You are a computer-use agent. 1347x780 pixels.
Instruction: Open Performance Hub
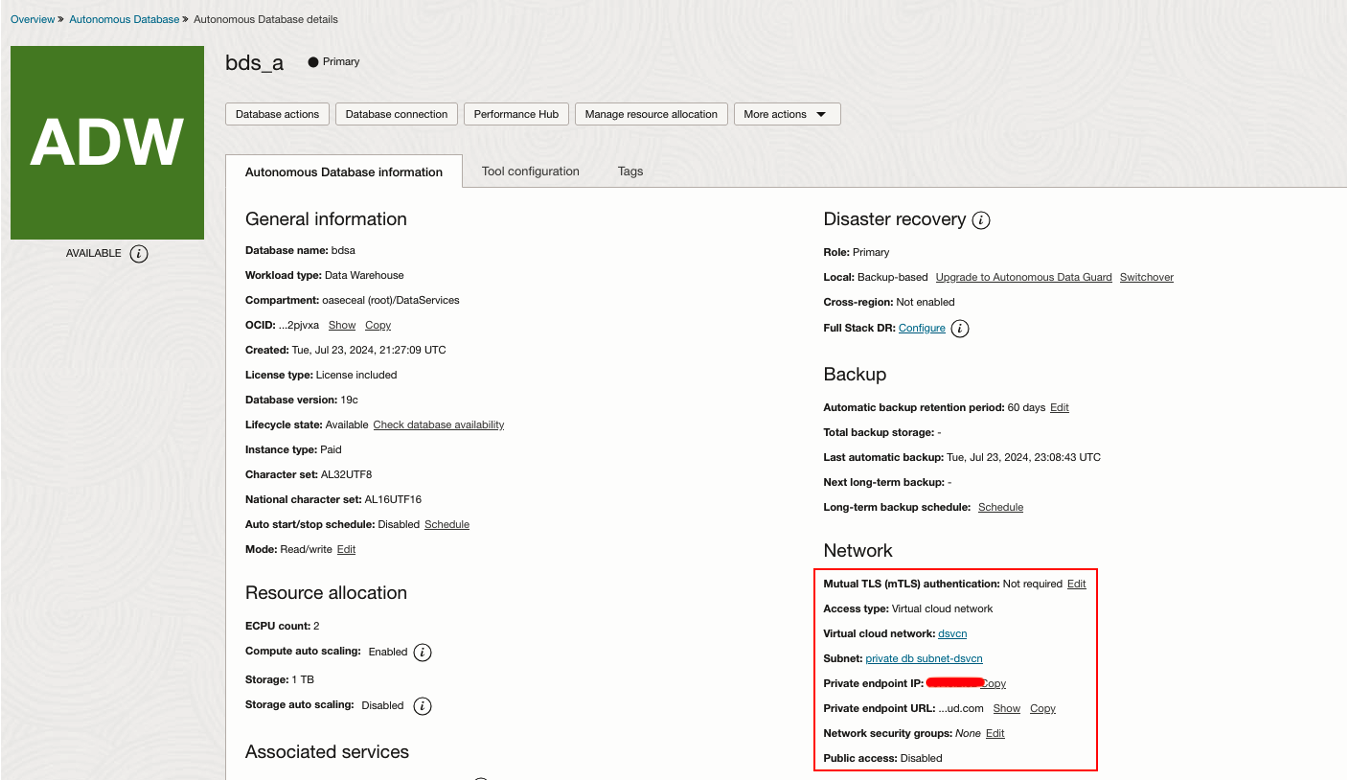(x=516, y=114)
